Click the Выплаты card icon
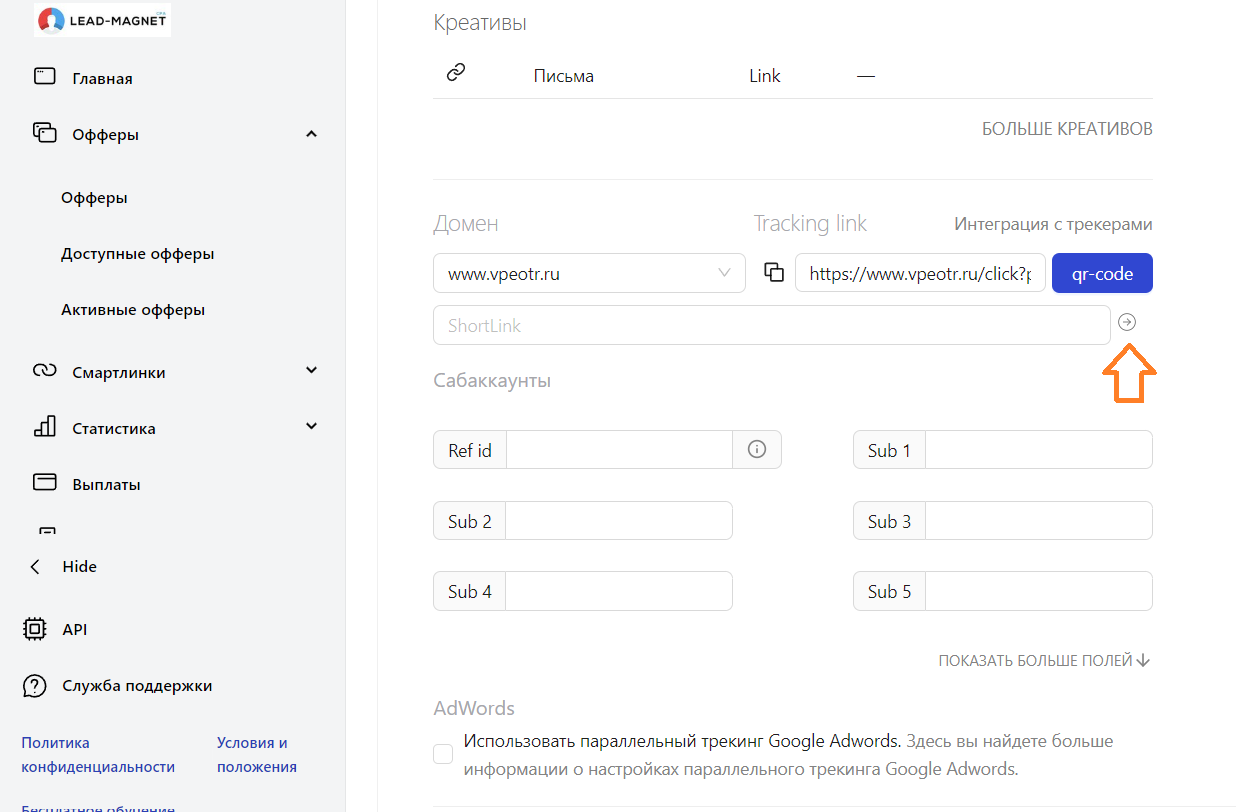 click(x=44, y=483)
